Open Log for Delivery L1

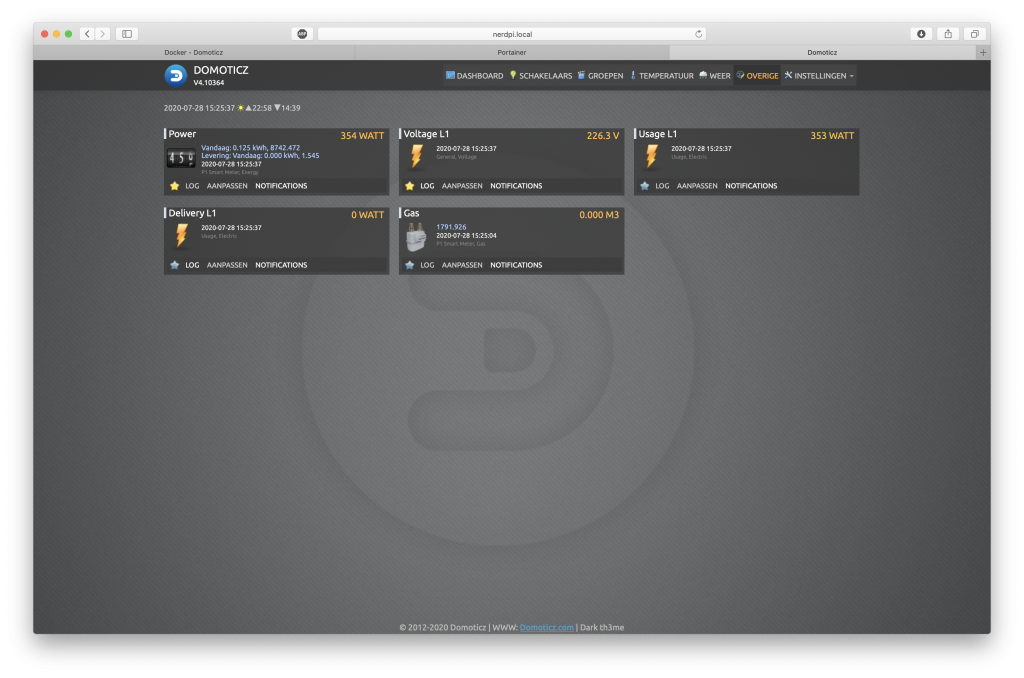click(192, 265)
